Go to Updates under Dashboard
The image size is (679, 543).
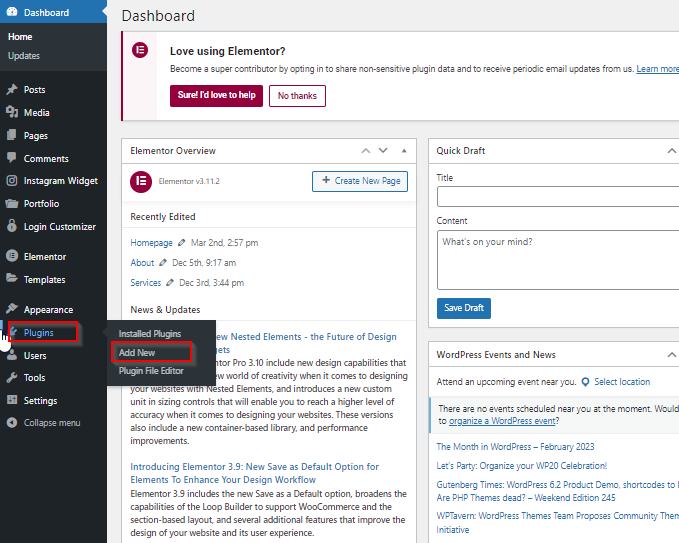(x=24, y=56)
